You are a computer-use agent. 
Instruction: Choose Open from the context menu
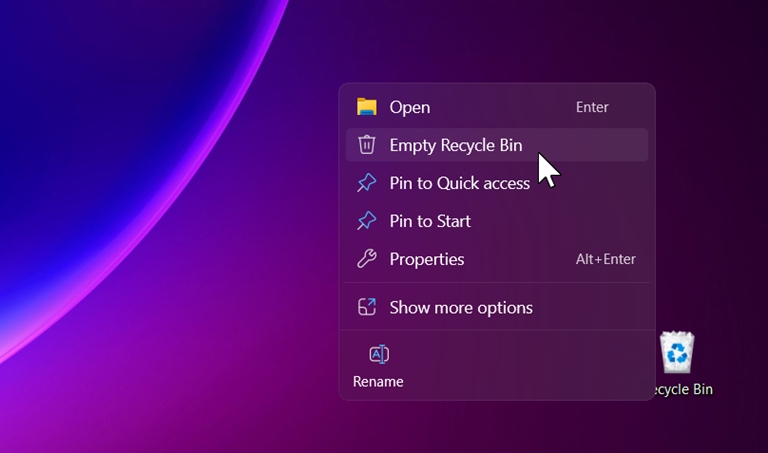[x=410, y=107]
